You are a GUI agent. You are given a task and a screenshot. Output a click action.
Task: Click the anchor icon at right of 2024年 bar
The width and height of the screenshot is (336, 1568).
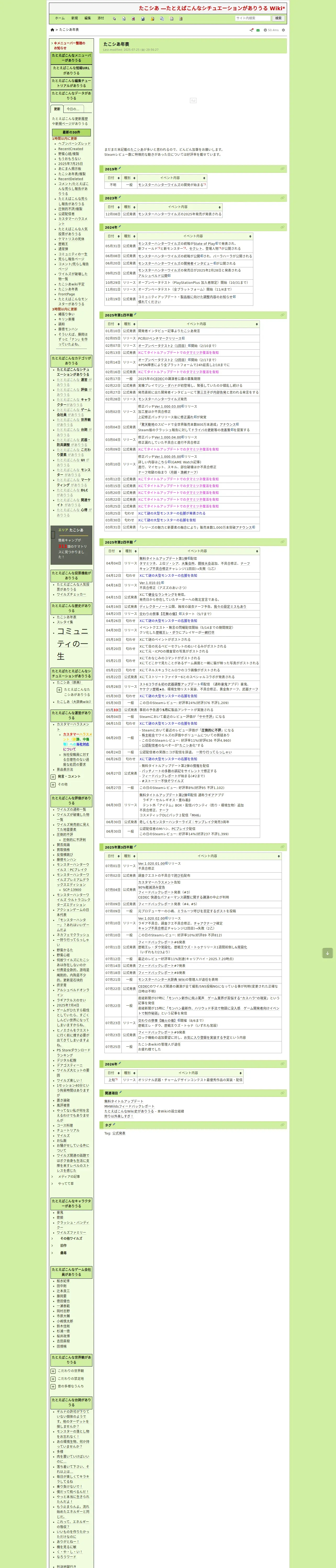[282, 227]
